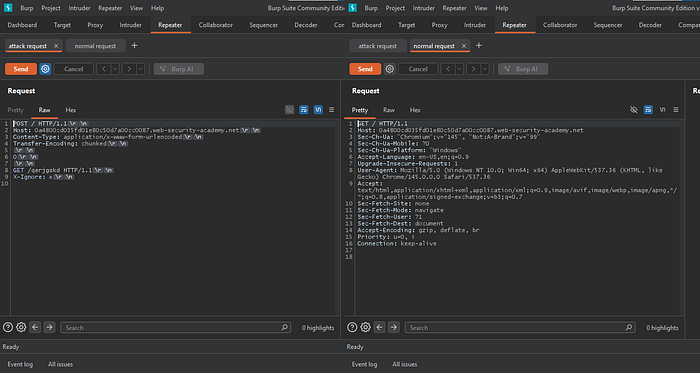Send the attack request in left window

(21, 69)
